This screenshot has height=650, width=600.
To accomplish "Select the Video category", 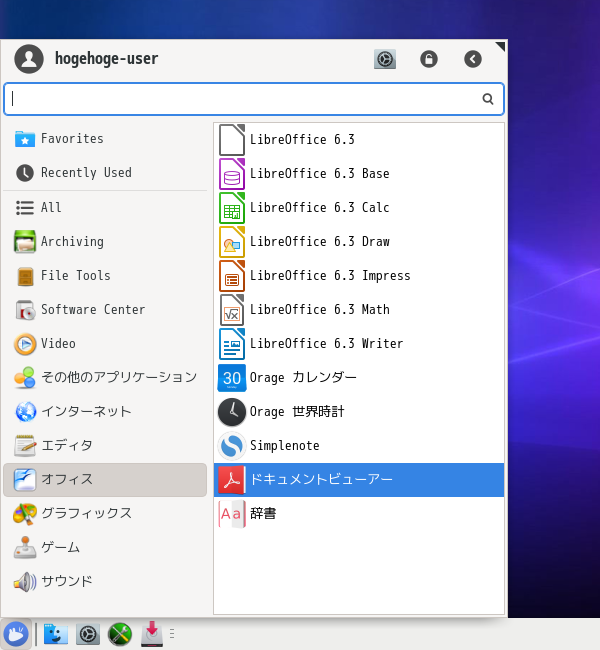I will click(105, 344).
